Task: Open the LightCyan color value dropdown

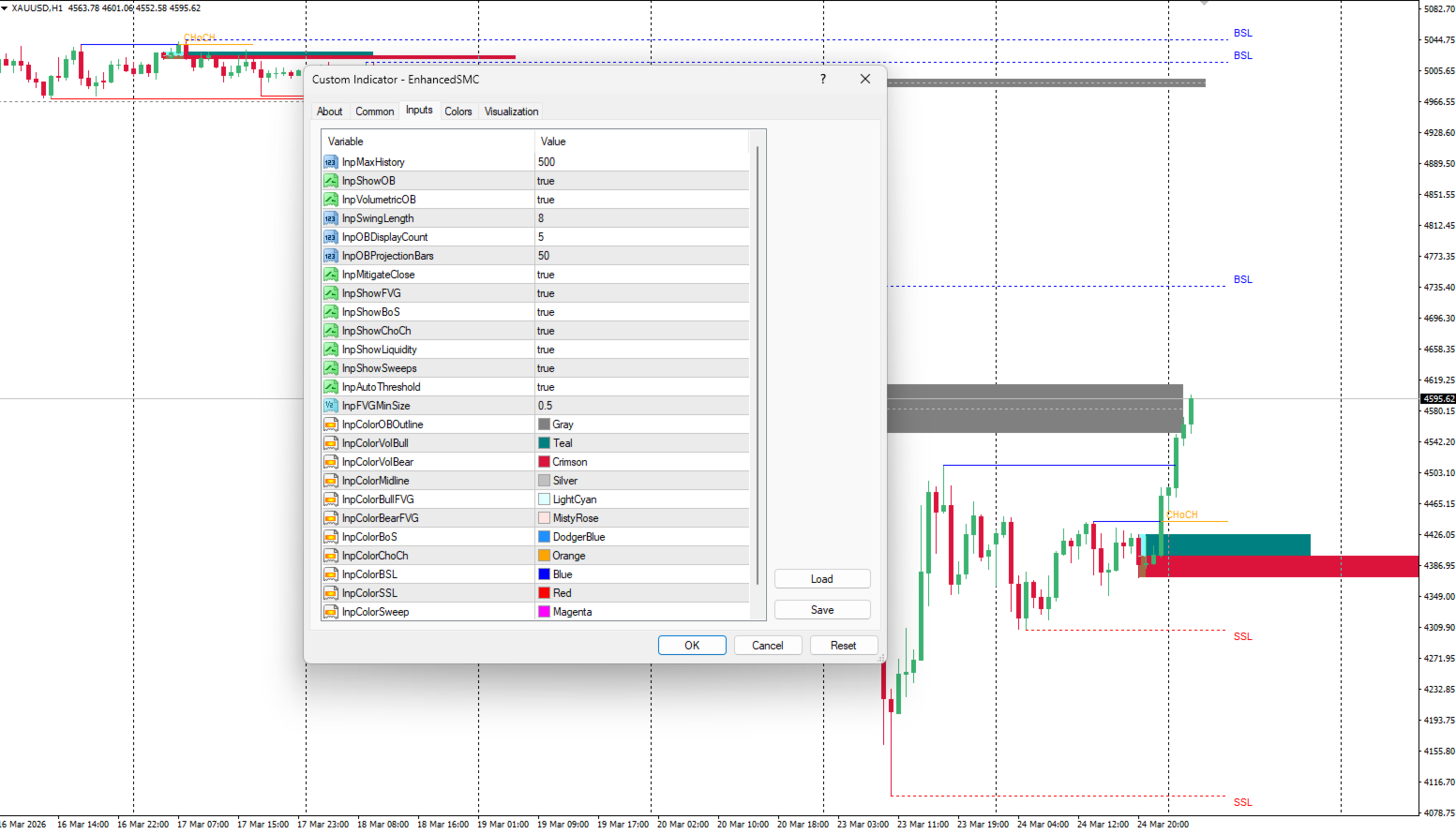Action: pyautogui.click(x=642, y=499)
